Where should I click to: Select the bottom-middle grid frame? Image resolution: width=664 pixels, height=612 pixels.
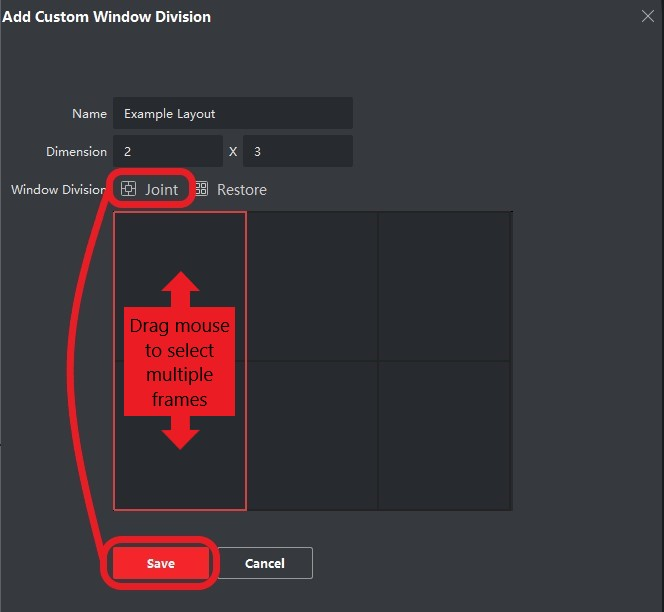point(312,435)
